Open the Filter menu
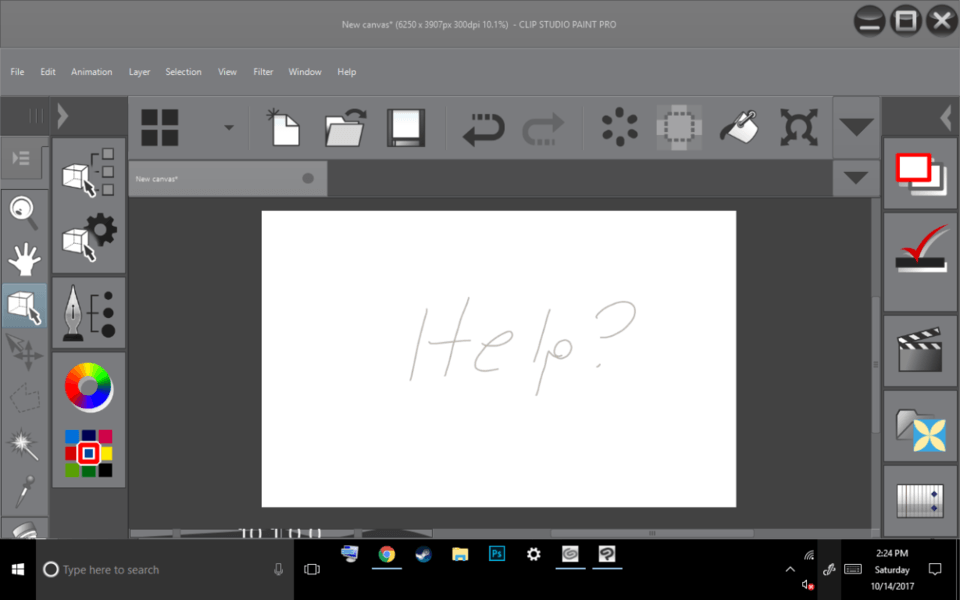The height and width of the screenshot is (600, 960). point(263,72)
